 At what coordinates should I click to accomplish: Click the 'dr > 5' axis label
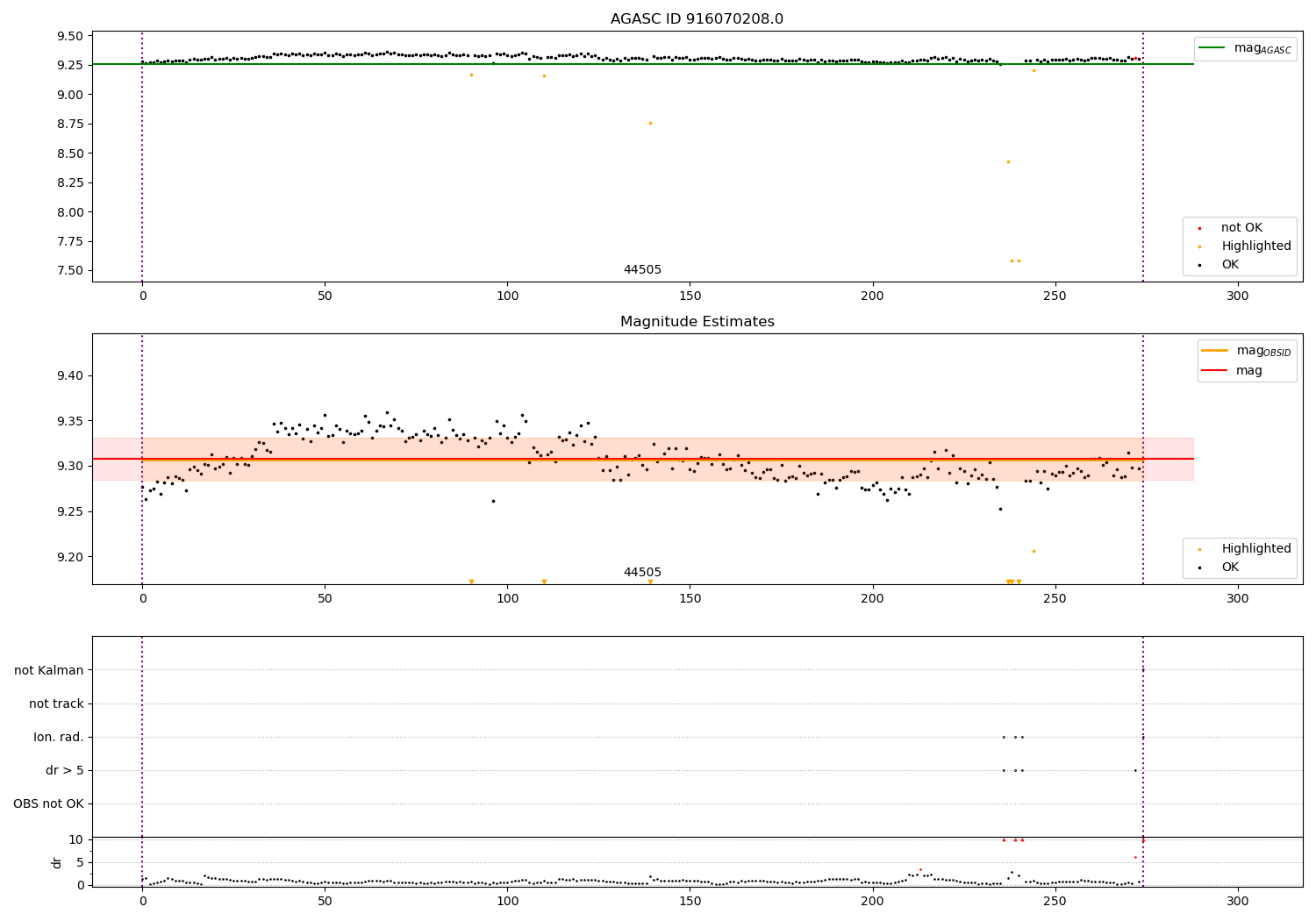tap(65, 771)
